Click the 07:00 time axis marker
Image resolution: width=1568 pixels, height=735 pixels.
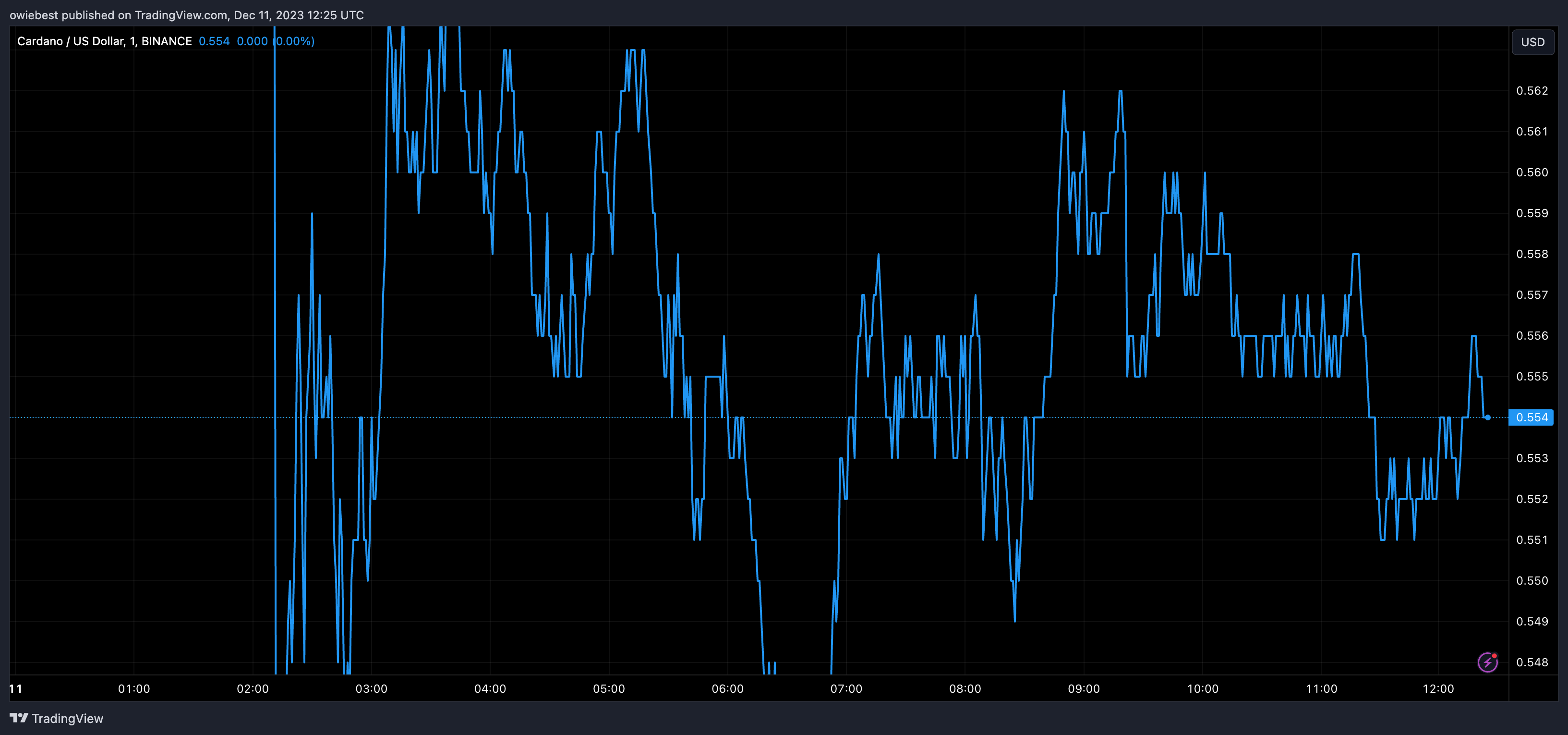point(846,689)
